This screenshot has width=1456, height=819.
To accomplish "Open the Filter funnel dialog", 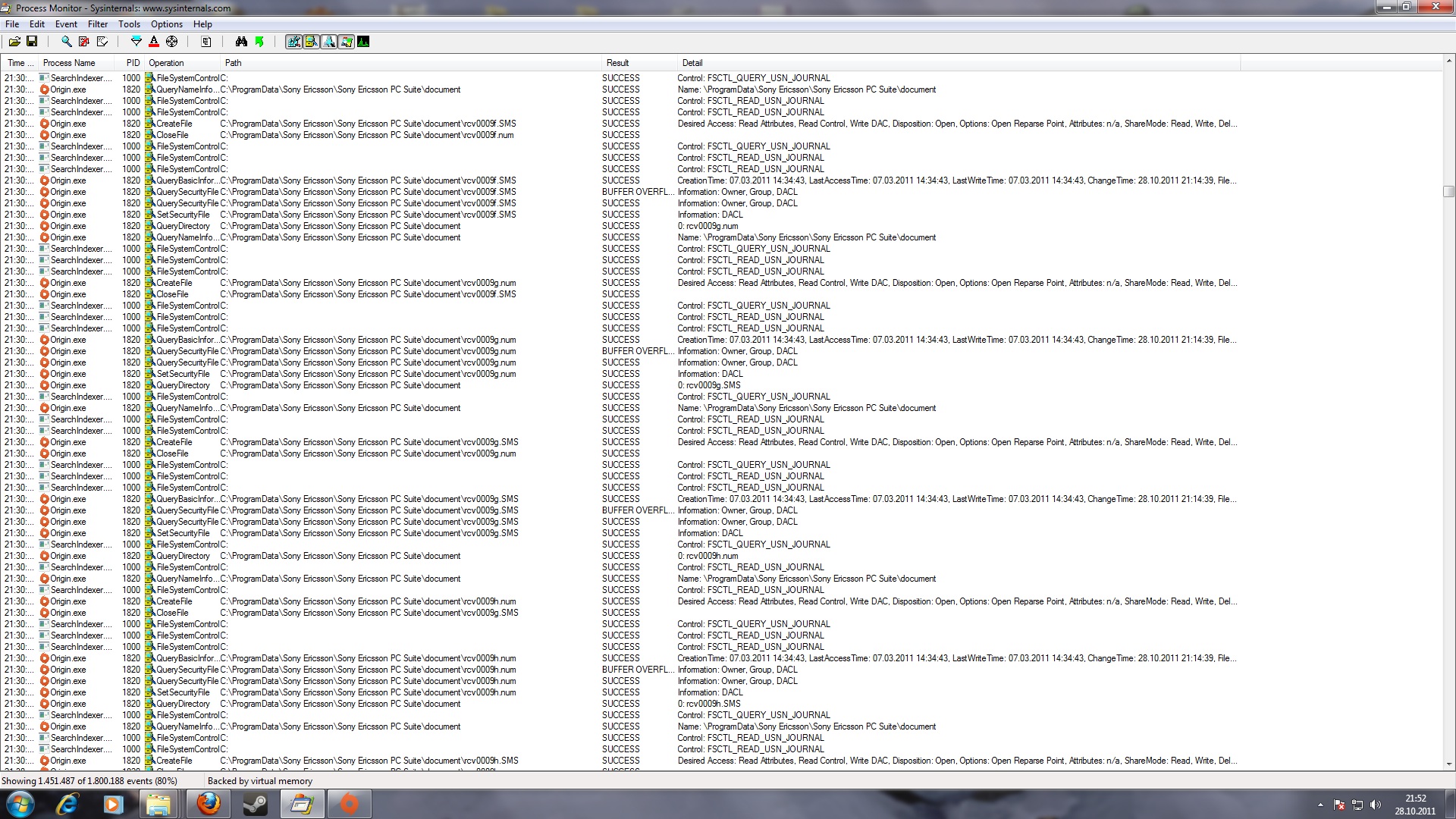I will 136,42.
